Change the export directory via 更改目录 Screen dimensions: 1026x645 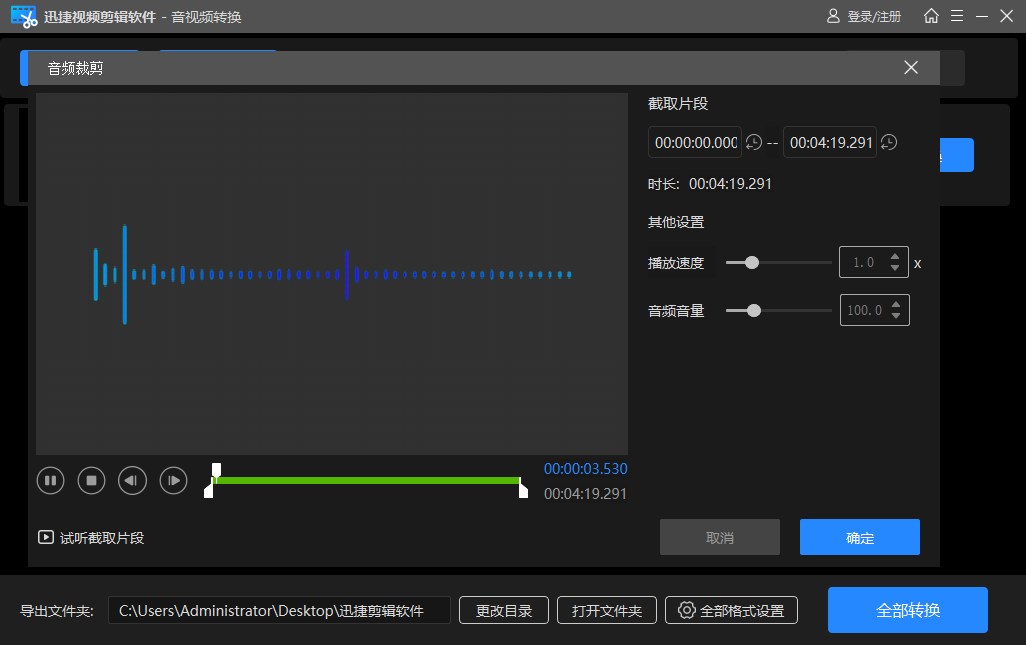(x=503, y=610)
